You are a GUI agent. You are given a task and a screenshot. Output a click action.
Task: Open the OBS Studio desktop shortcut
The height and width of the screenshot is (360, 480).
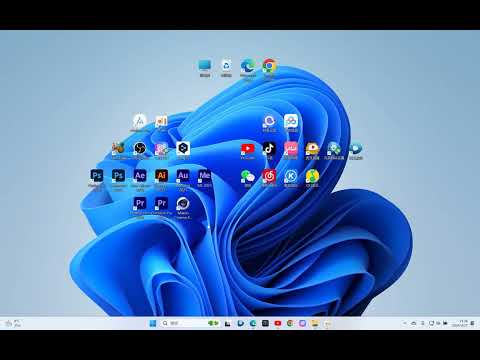coord(140,150)
